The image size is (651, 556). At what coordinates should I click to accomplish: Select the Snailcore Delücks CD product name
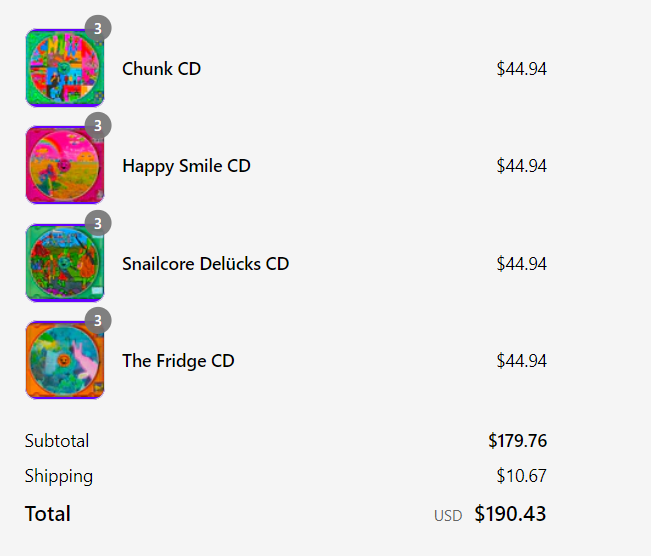pyautogui.click(x=206, y=264)
